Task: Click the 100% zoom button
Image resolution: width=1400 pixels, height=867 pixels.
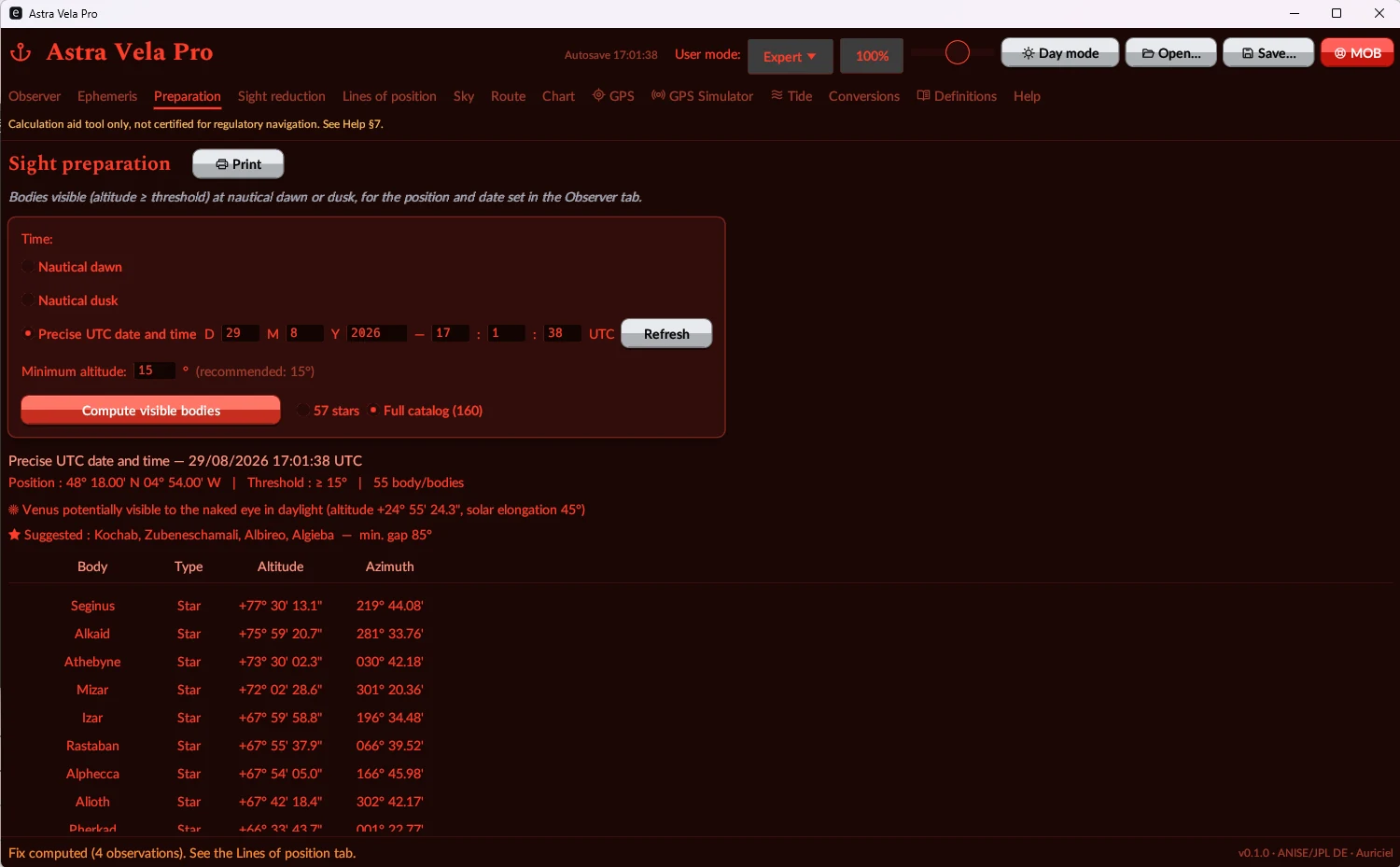Action: click(872, 56)
